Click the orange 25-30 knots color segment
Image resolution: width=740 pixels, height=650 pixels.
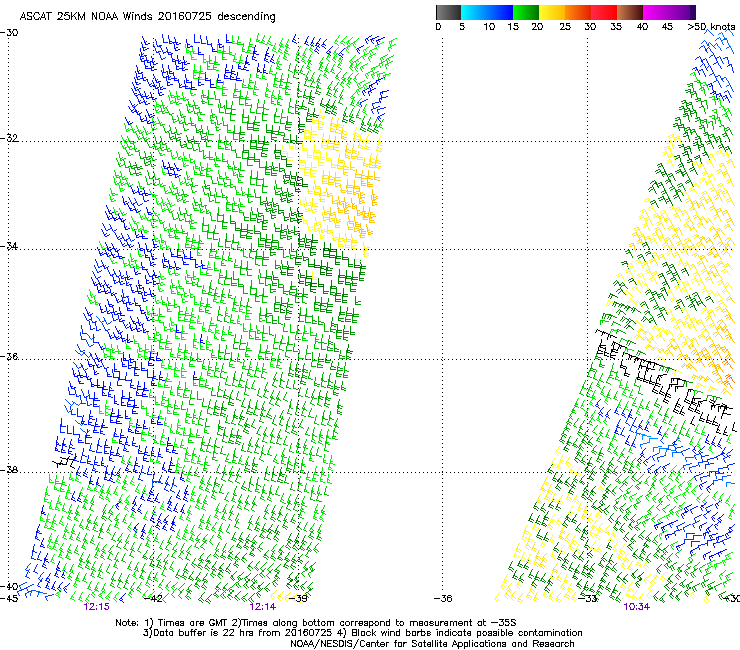click(578, 12)
